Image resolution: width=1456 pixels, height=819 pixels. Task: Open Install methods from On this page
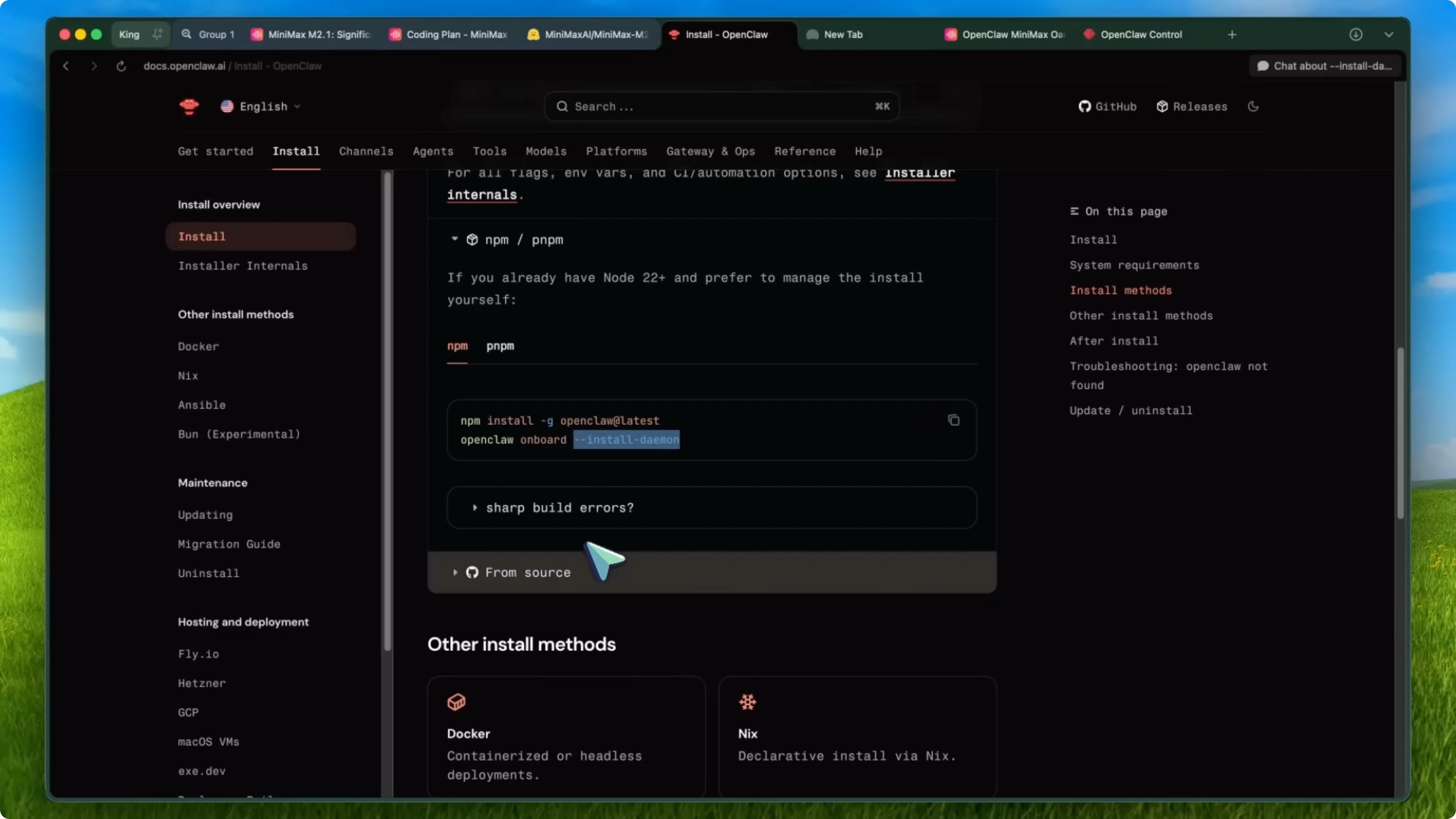(x=1121, y=290)
